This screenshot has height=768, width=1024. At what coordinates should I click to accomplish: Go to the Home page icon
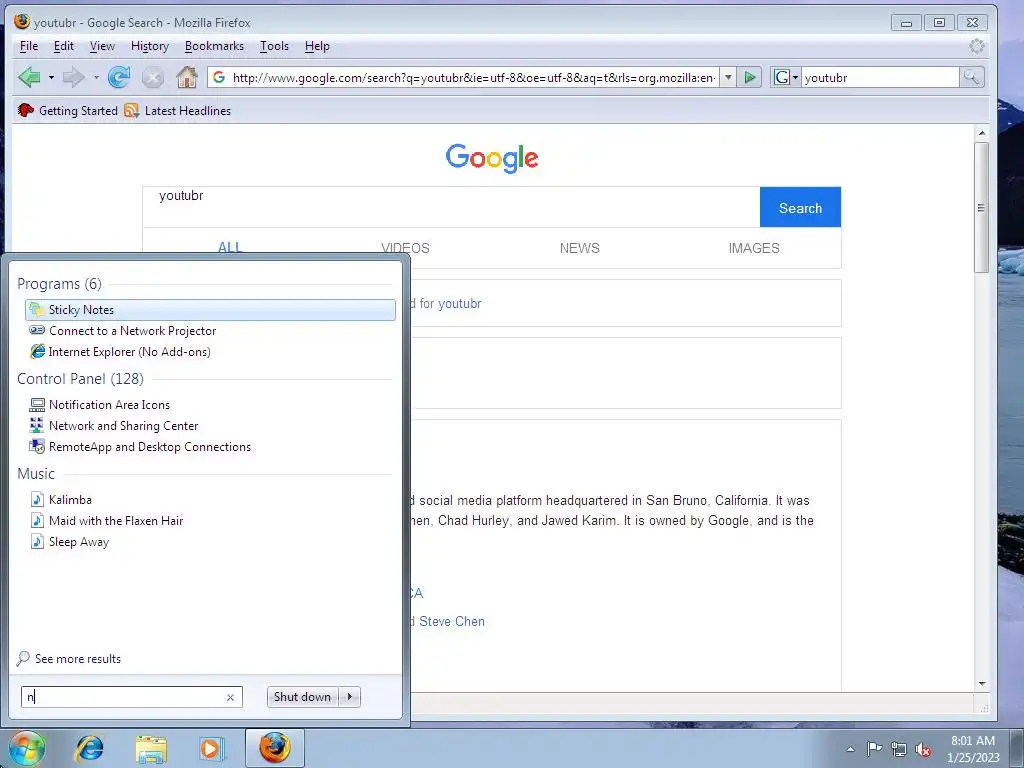[x=187, y=78]
